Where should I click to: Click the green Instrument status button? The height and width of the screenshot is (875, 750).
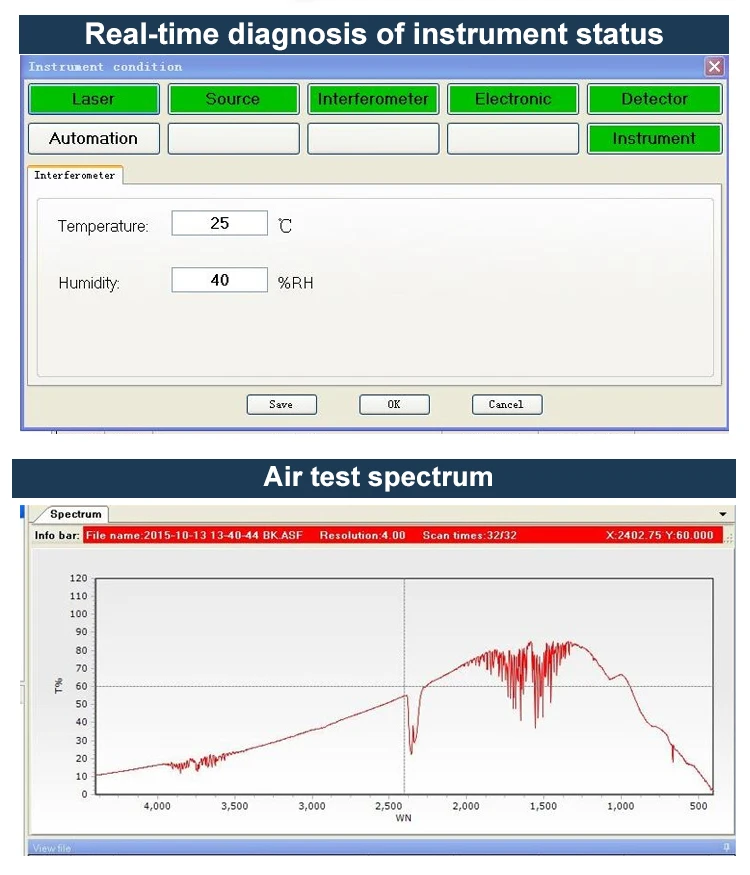pos(655,138)
